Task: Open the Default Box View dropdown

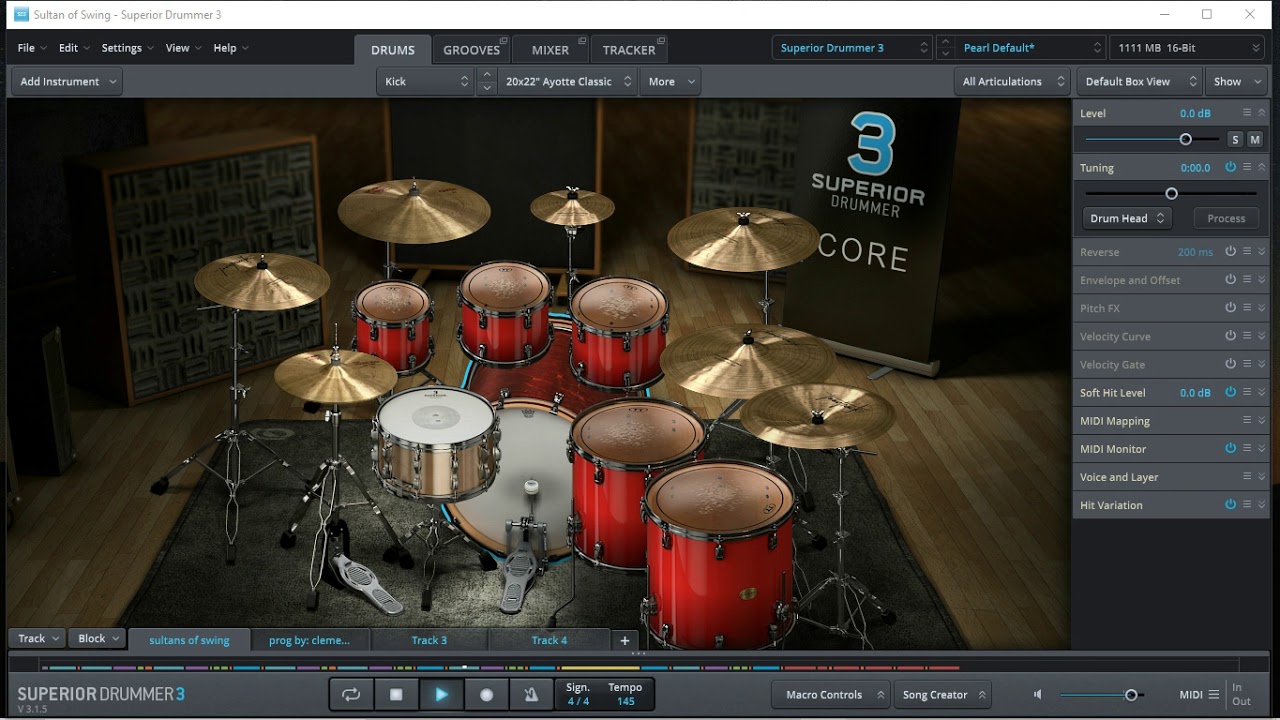Action: pos(1139,81)
